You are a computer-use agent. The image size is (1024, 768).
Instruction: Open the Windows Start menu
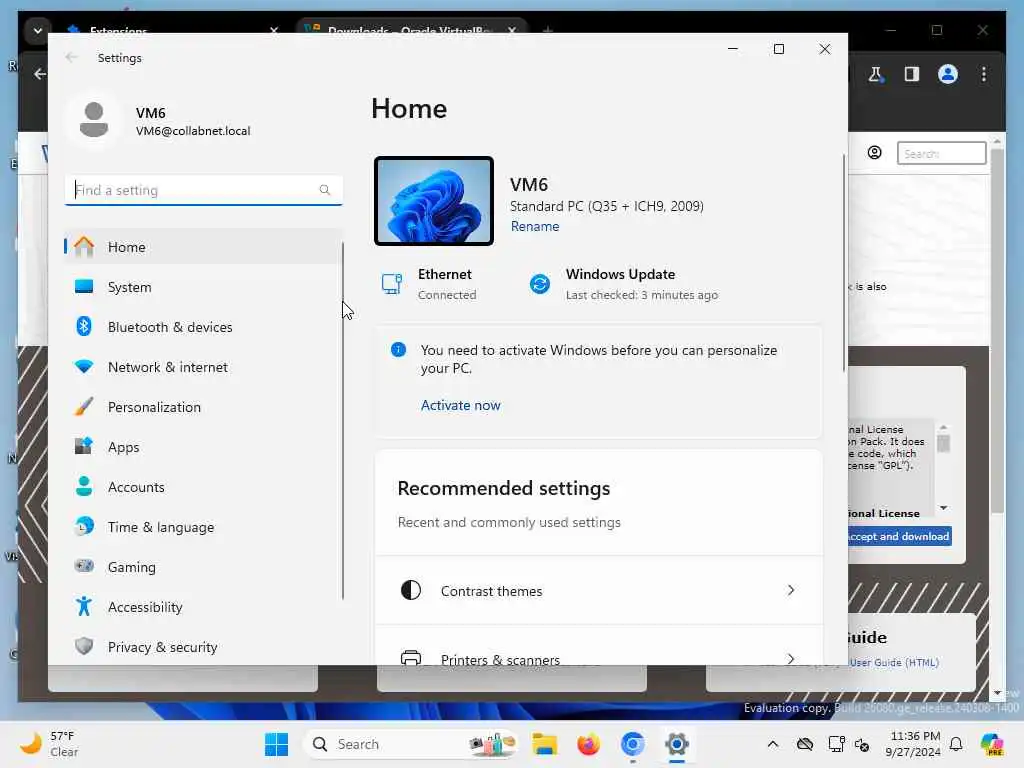pyautogui.click(x=276, y=744)
